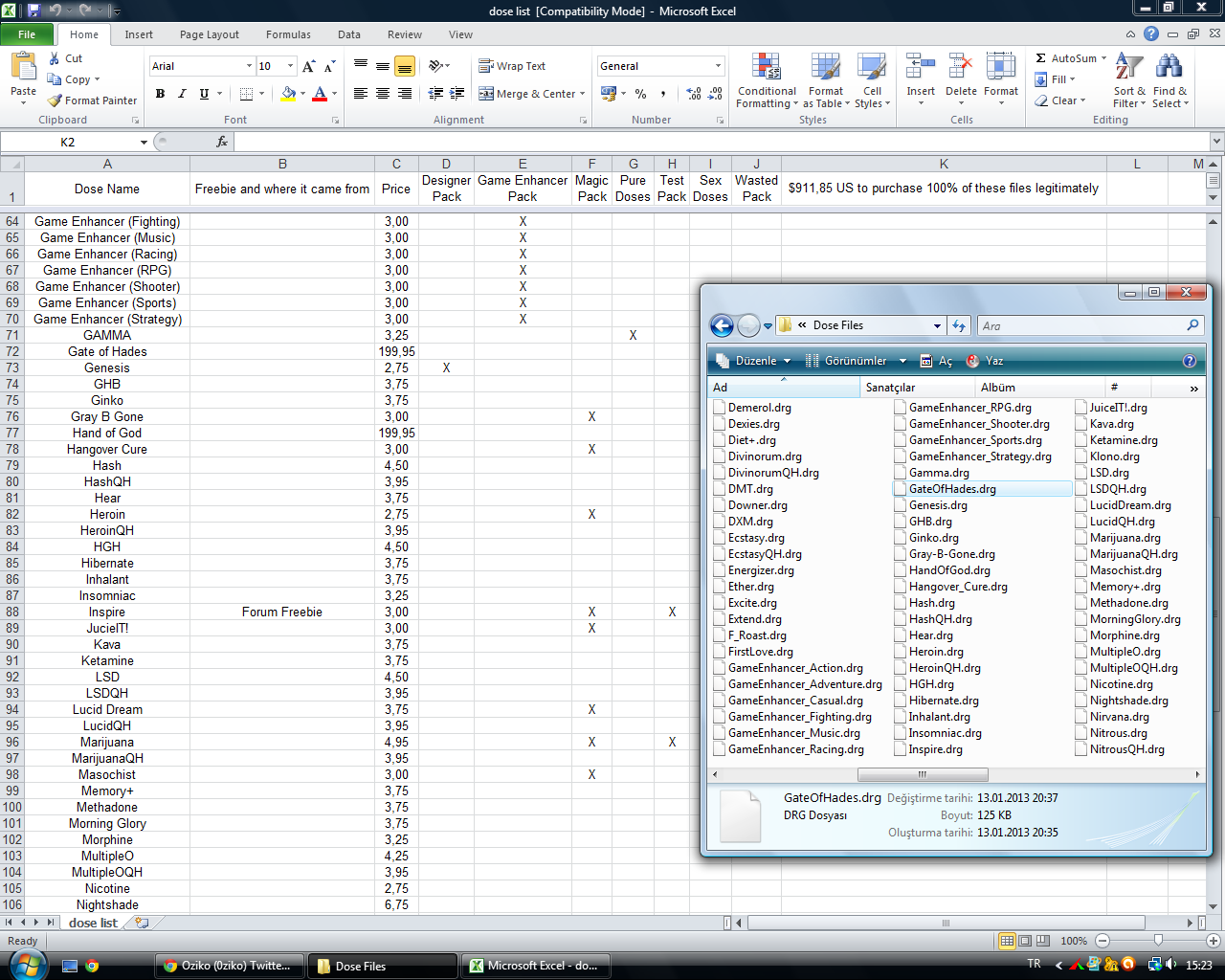The image size is (1225, 980).
Task: Switch to the Data tab
Action: pos(349,34)
